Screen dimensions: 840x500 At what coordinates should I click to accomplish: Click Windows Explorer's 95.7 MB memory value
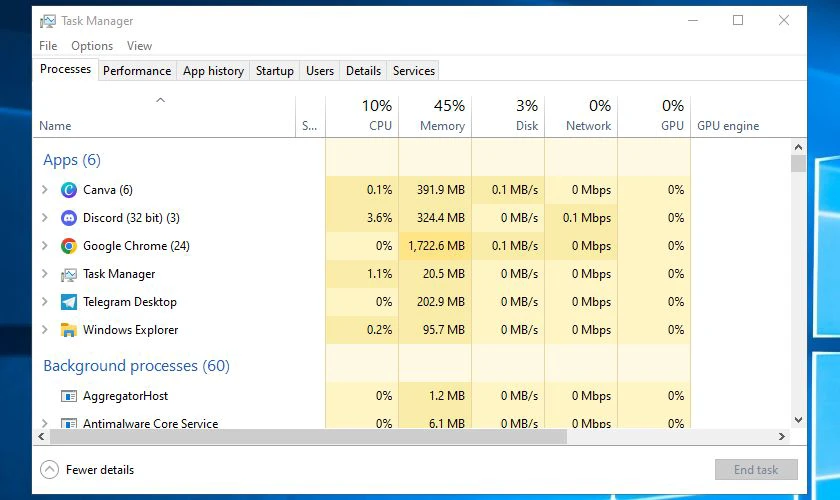[444, 330]
